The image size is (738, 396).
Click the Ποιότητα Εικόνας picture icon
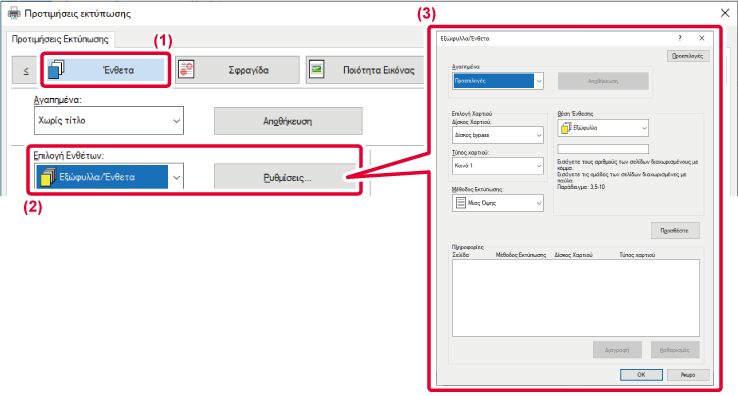point(316,70)
